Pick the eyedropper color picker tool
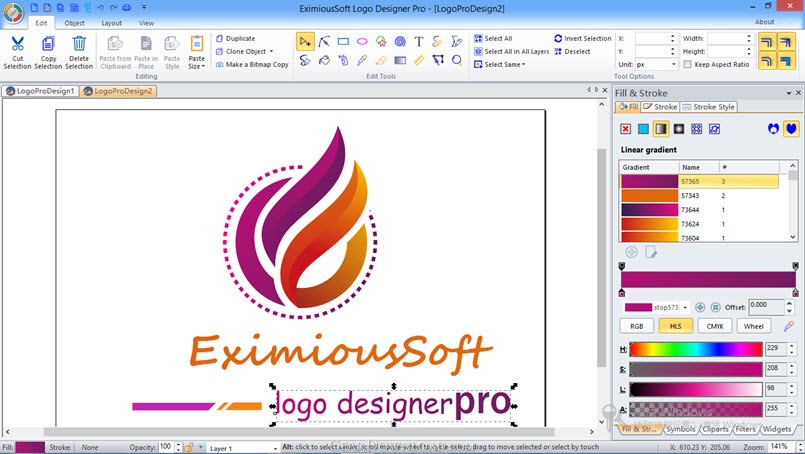Screen dimensions: 805x454 click(362, 61)
